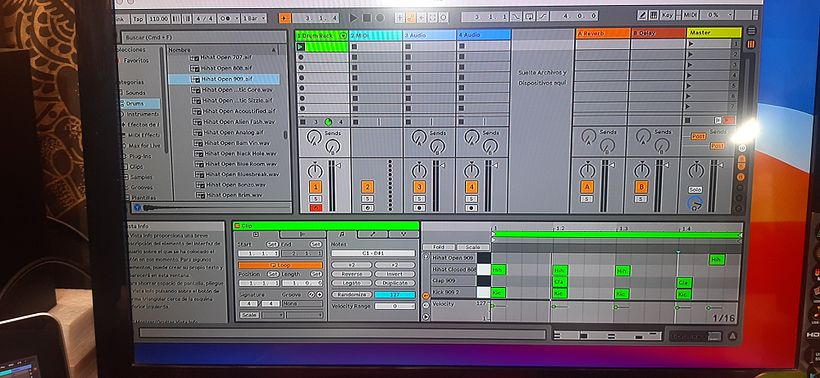Click the Buscar search field
Image resolution: width=820 pixels, height=378 pixels.
pyautogui.click(x=204, y=37)
